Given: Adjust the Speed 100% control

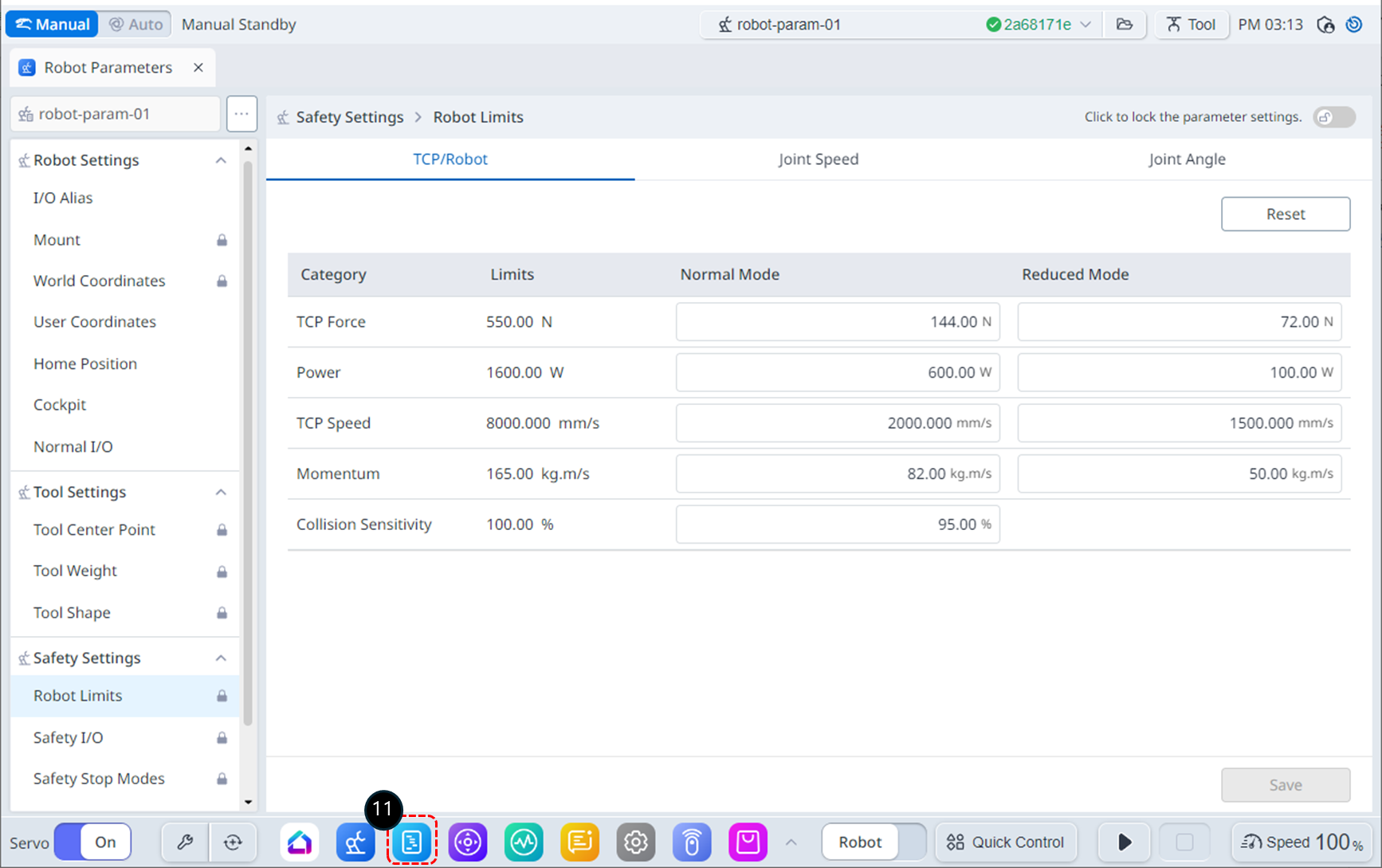Looking at the screenshot, I should coord(1302,842).
